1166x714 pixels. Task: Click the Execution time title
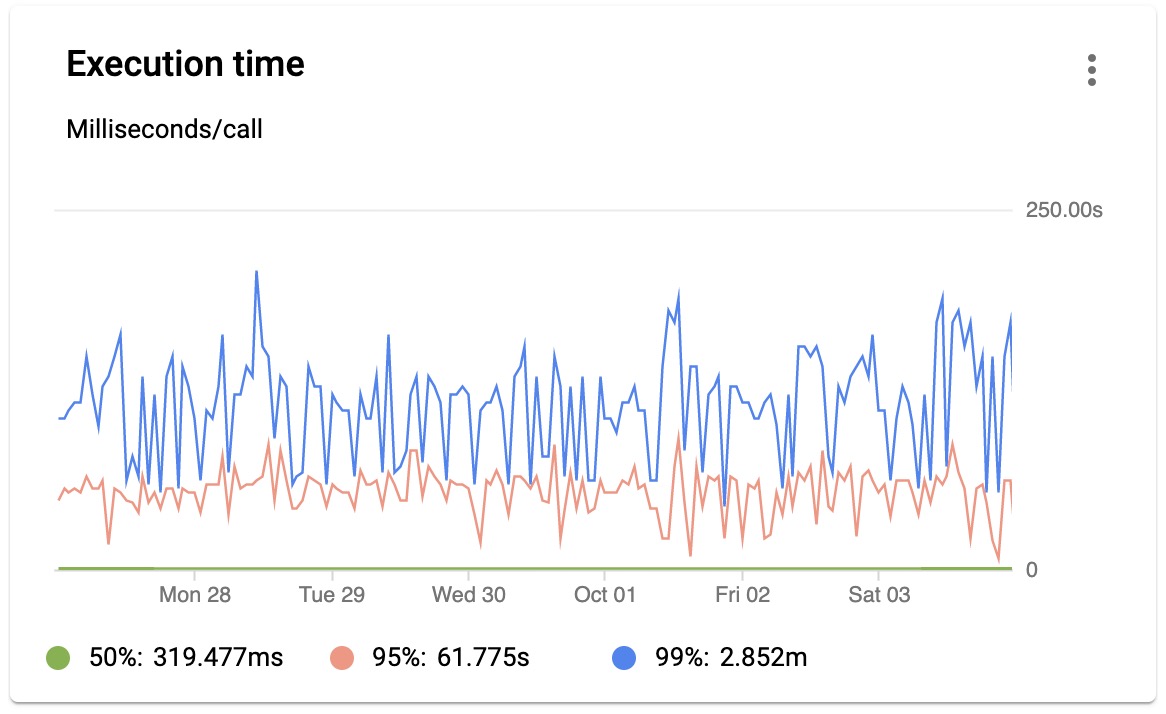tap(185, 63)
